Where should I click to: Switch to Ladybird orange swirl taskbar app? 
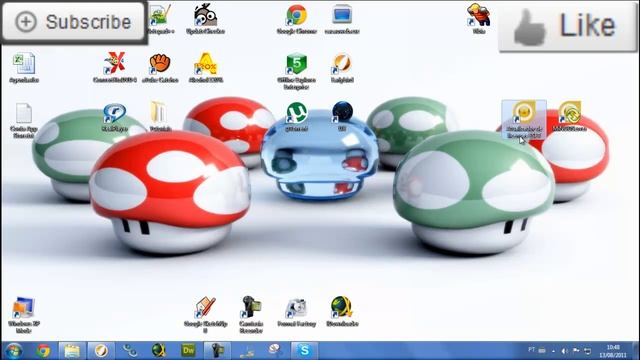pos(101,351)
